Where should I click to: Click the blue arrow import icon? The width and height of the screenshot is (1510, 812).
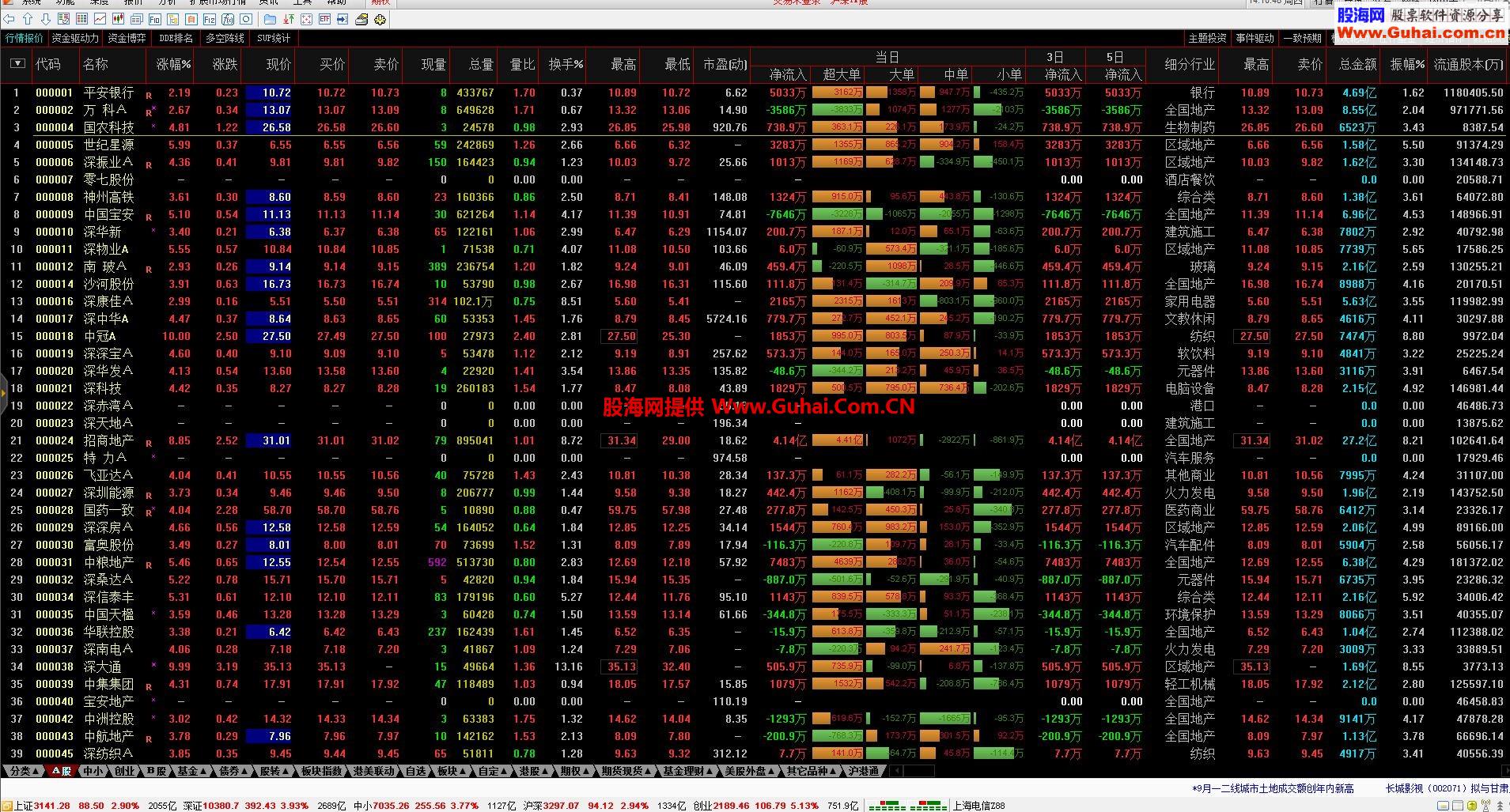pos(342,19)
